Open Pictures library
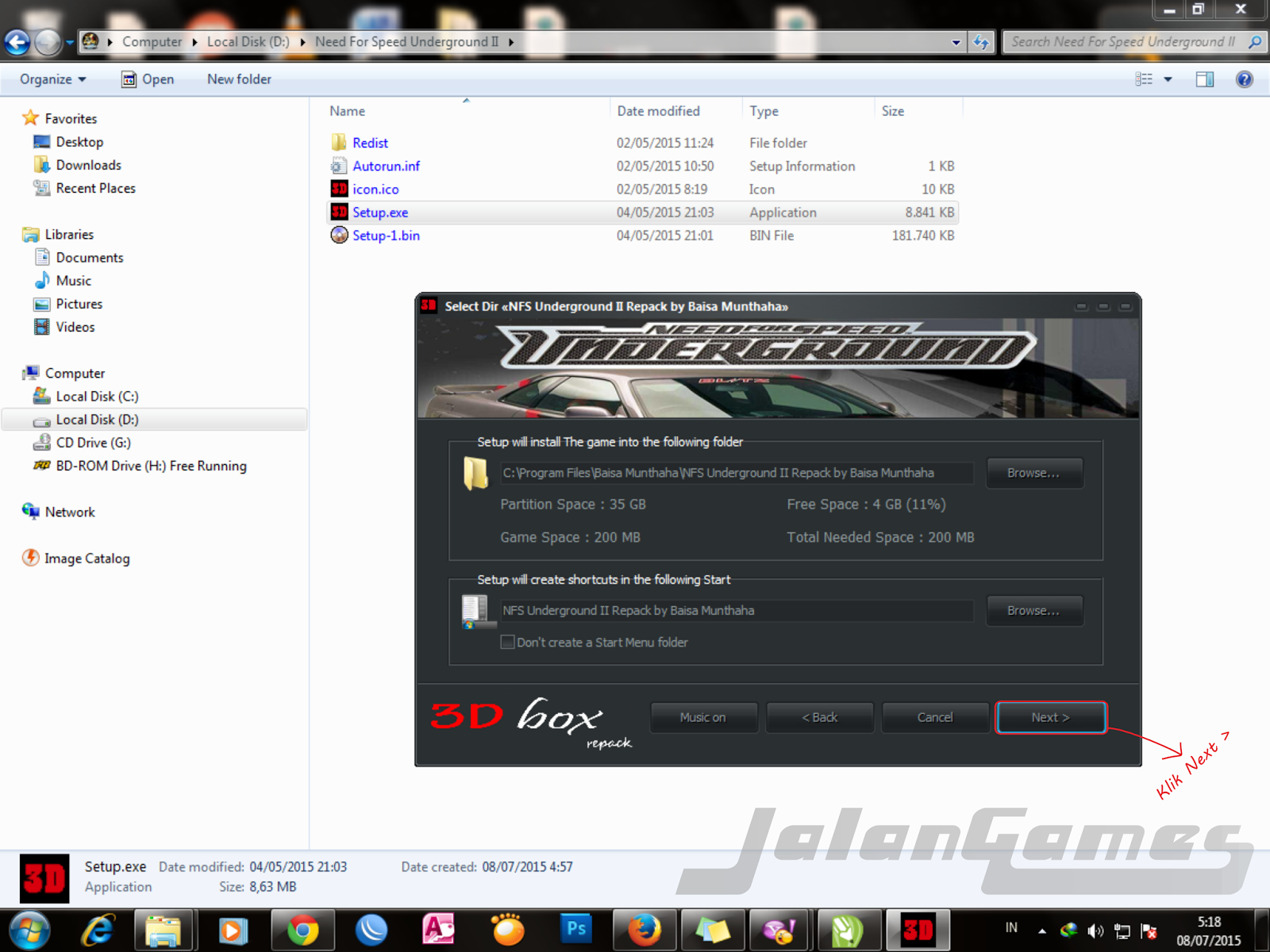This screenshot has height=952, width=1270. click(79, 304)
